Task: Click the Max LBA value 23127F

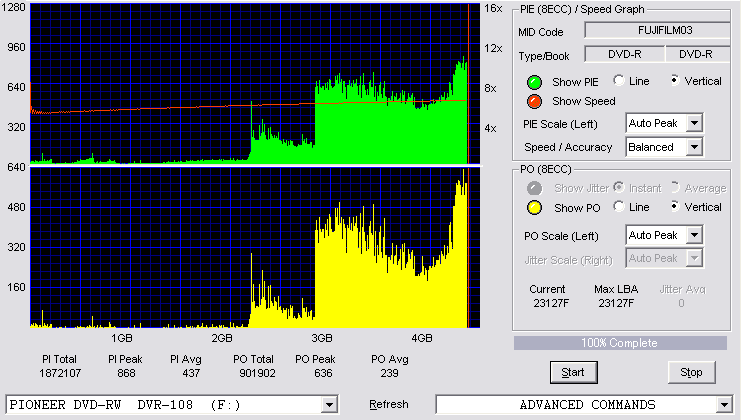Action: (616, 303)
